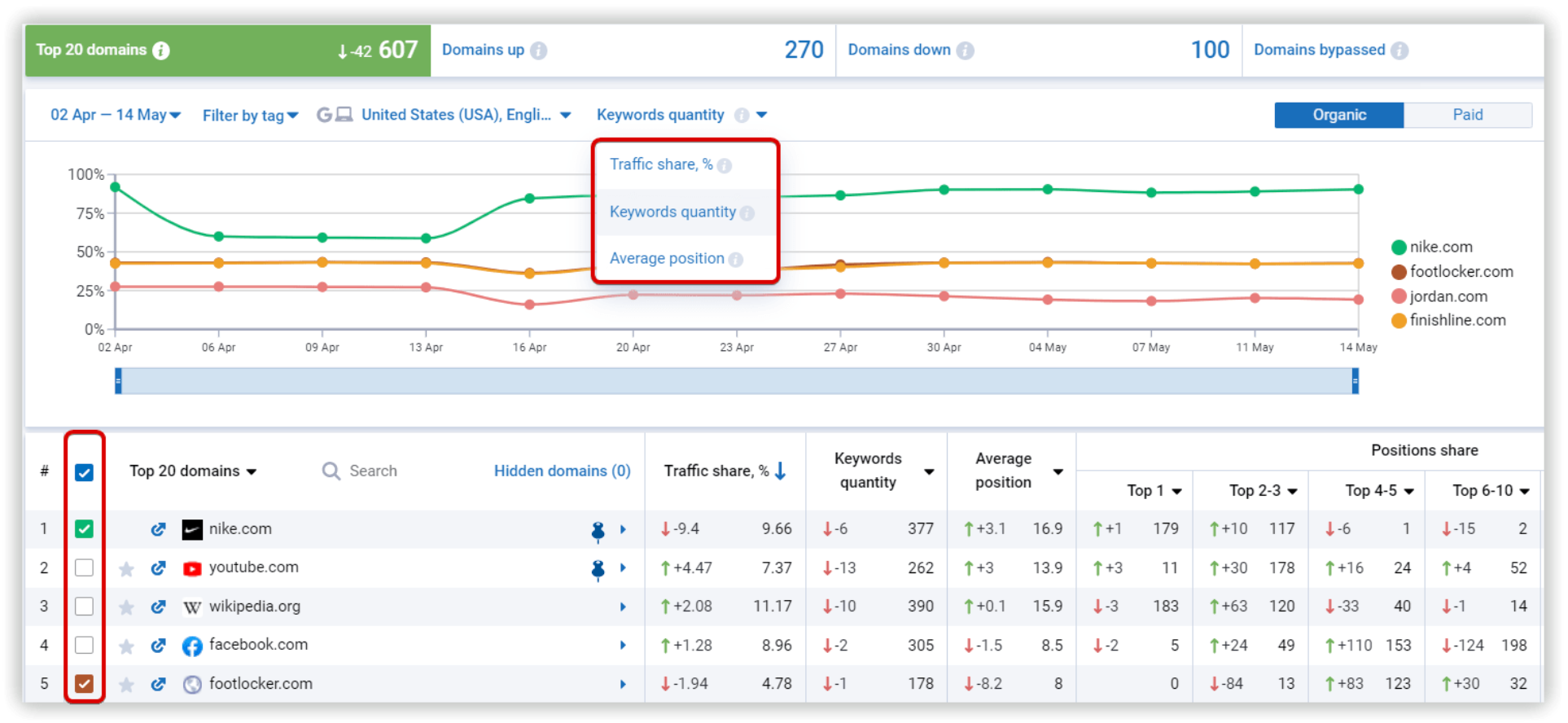
Task: Click the star icon for youtube.com
Action: 126,568
